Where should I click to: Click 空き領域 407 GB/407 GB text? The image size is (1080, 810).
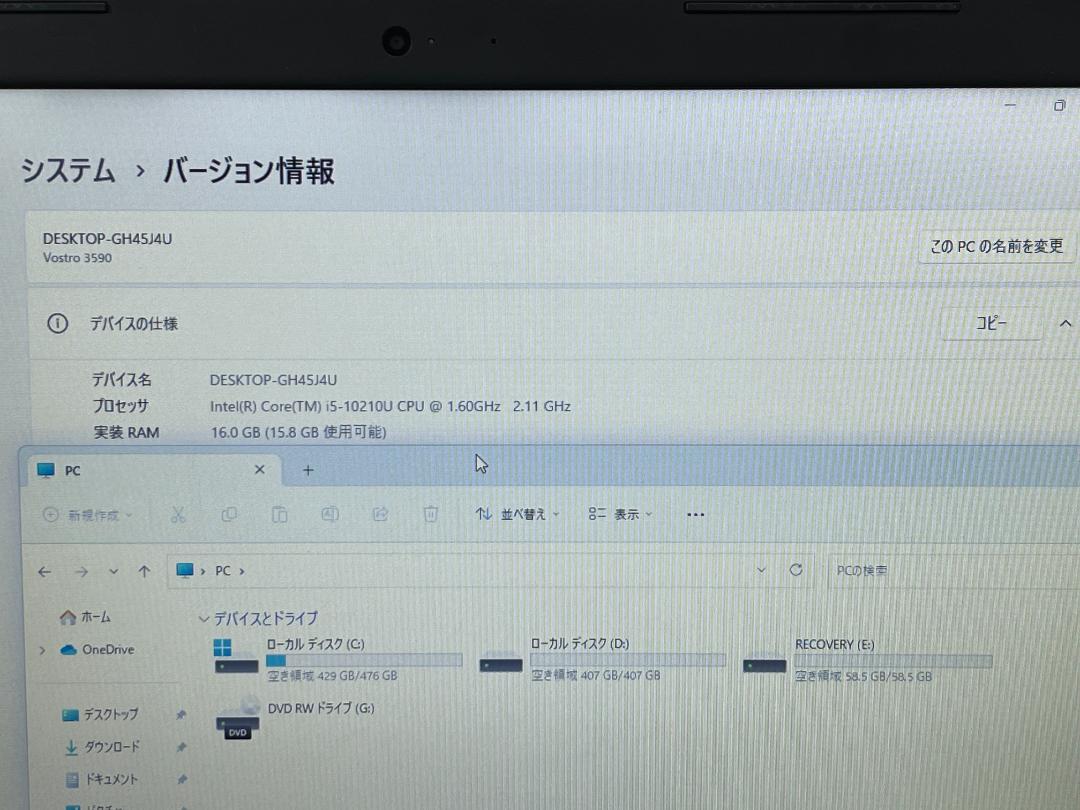[596, 676]
